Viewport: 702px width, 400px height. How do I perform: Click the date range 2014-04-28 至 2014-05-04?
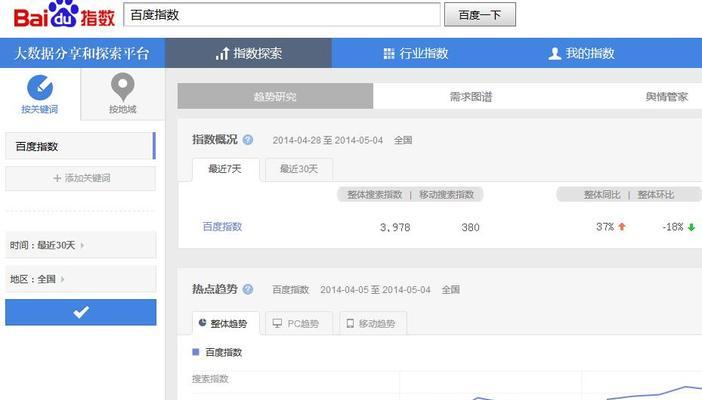coord(328,140)
